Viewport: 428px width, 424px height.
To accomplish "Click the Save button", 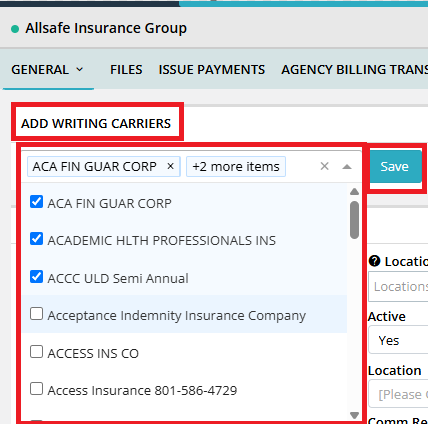I will tap(395, 166).
